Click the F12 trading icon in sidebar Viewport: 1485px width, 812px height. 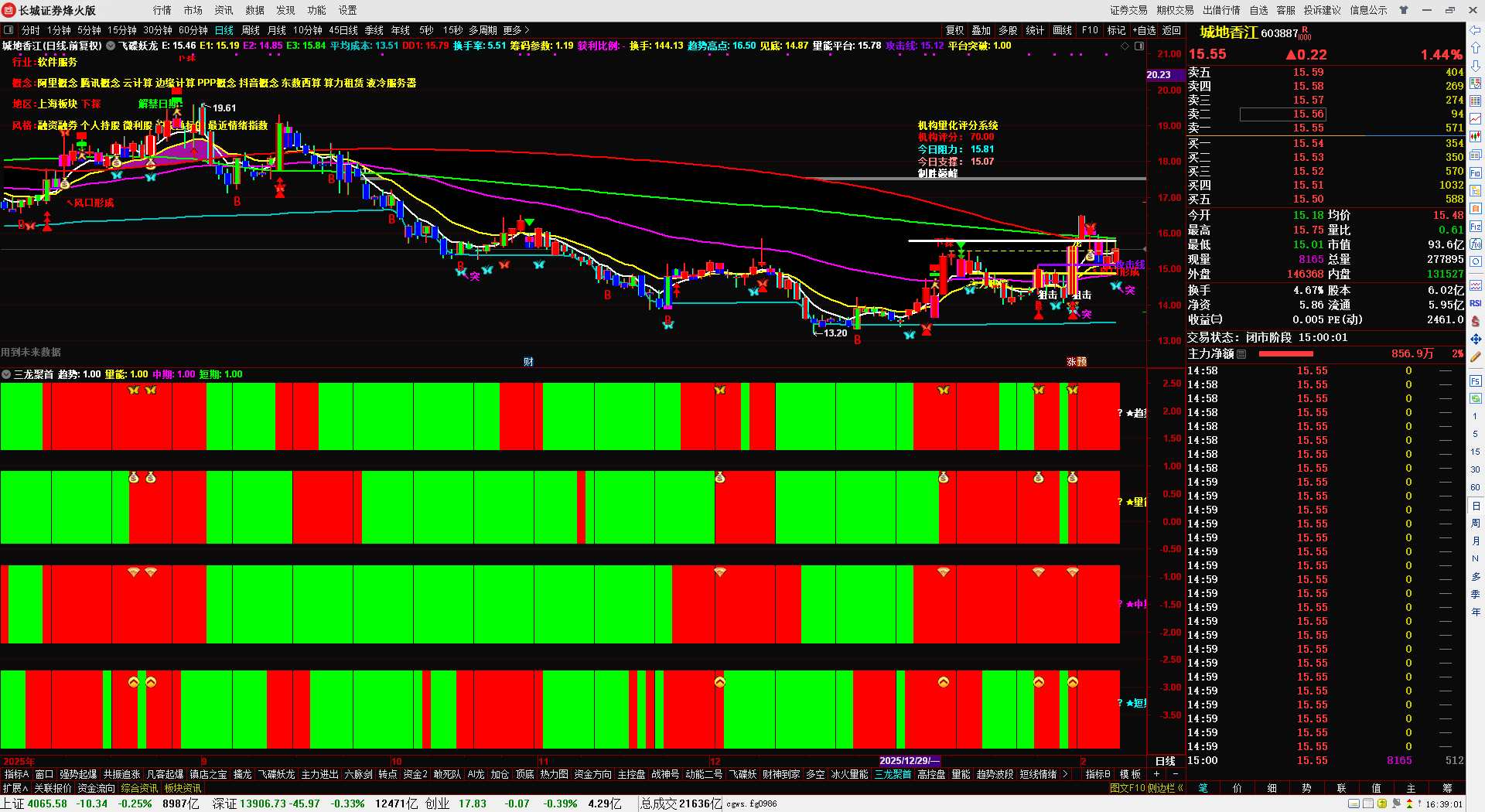[1476, 227]
